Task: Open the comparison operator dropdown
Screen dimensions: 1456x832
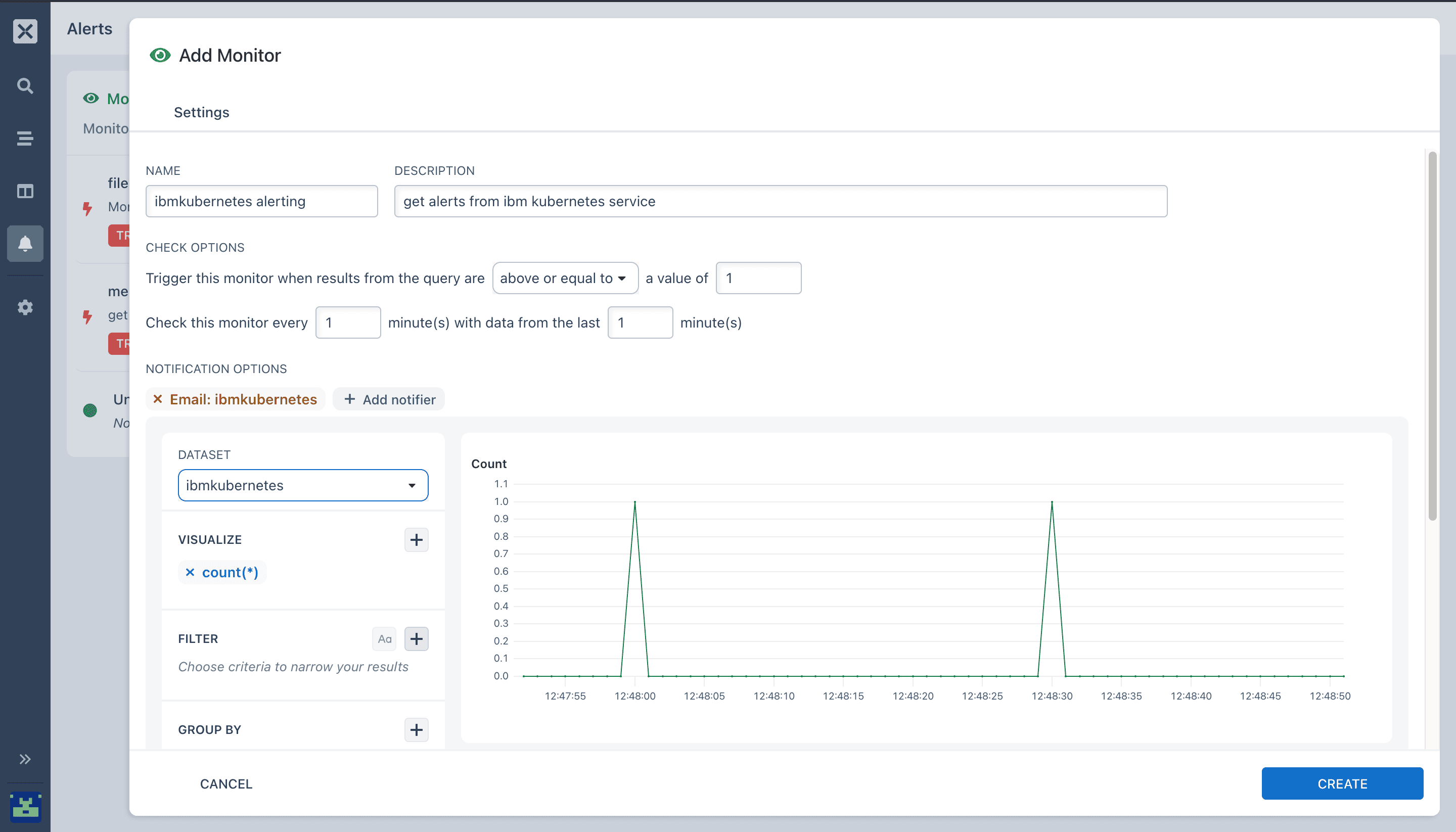Action: click(x=565, y=278)
